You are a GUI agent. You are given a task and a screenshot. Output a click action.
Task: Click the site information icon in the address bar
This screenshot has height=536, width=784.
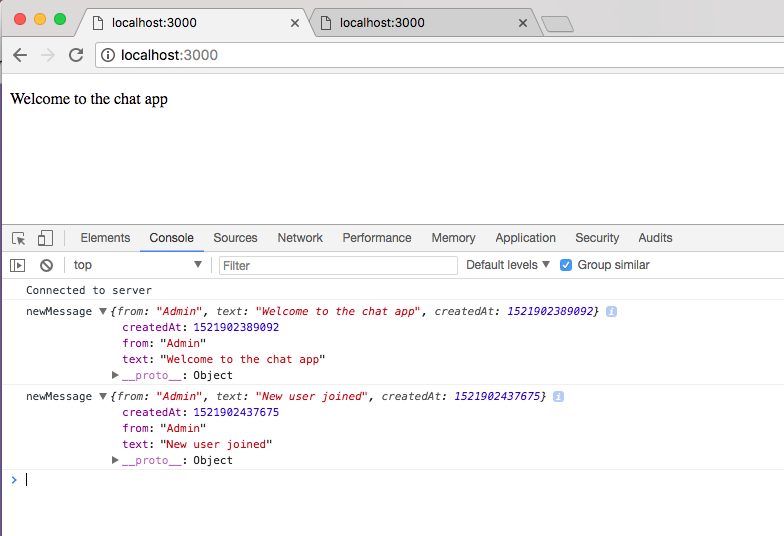click(109, 55)
